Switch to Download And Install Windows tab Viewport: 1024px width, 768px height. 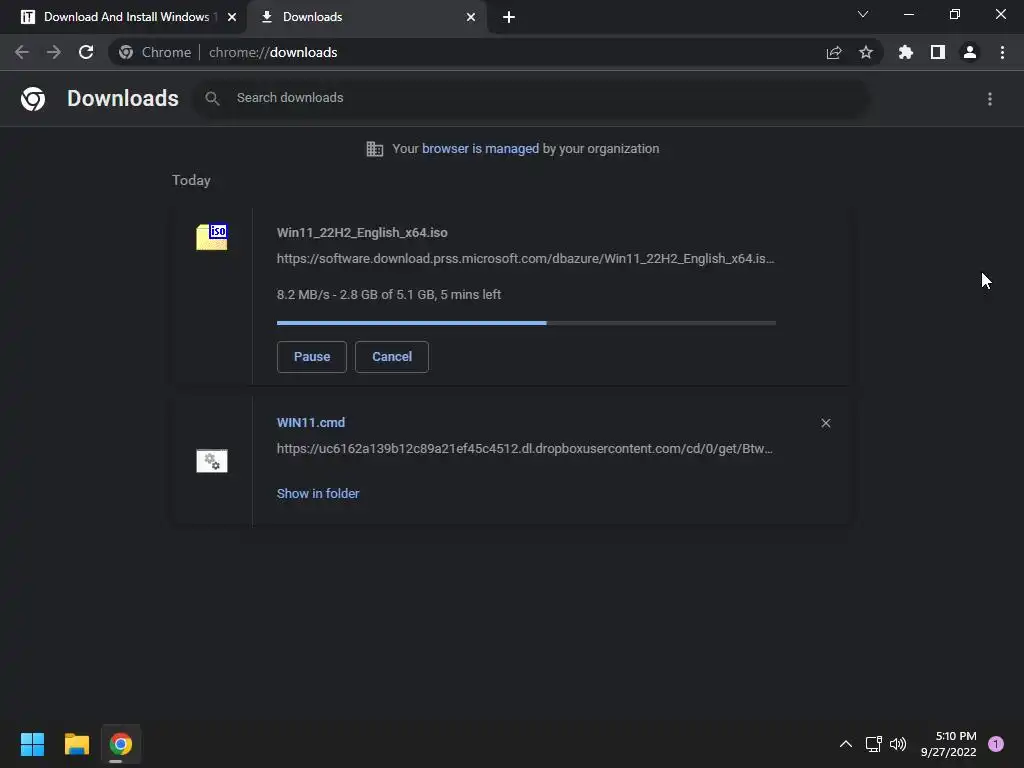pos(124,17)
